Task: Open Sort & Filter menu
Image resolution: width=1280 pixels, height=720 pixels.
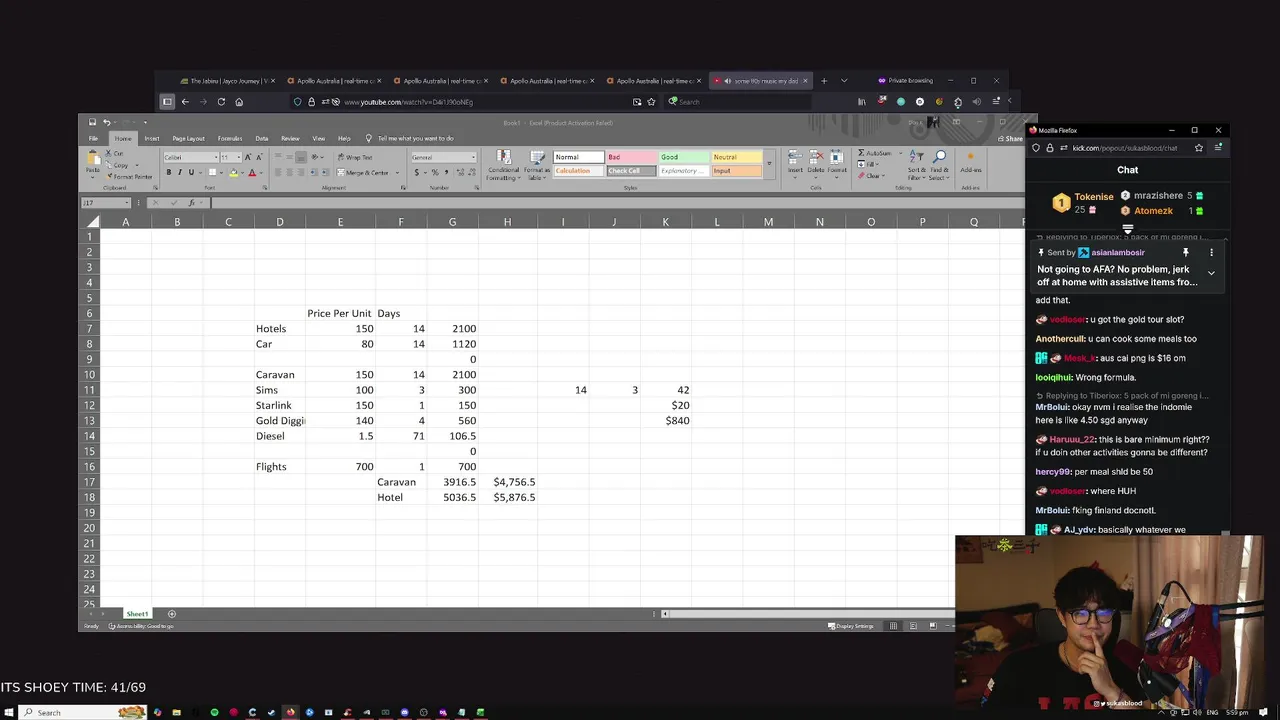Action: [916, 165]
